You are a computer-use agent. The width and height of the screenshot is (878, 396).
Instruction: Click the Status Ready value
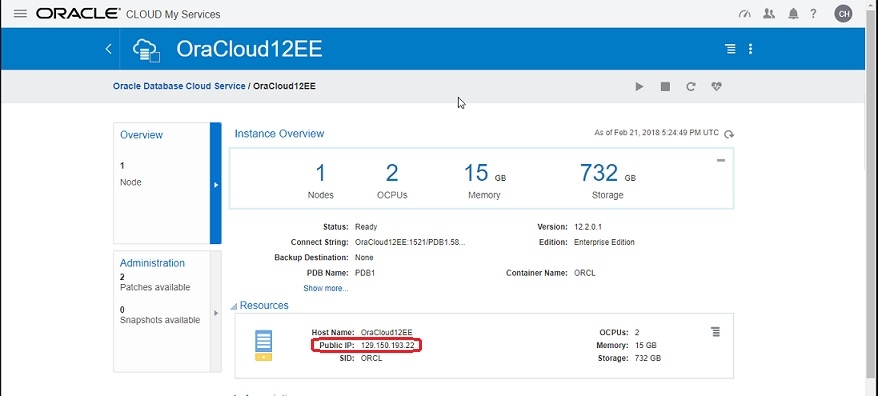coord(366,227)
